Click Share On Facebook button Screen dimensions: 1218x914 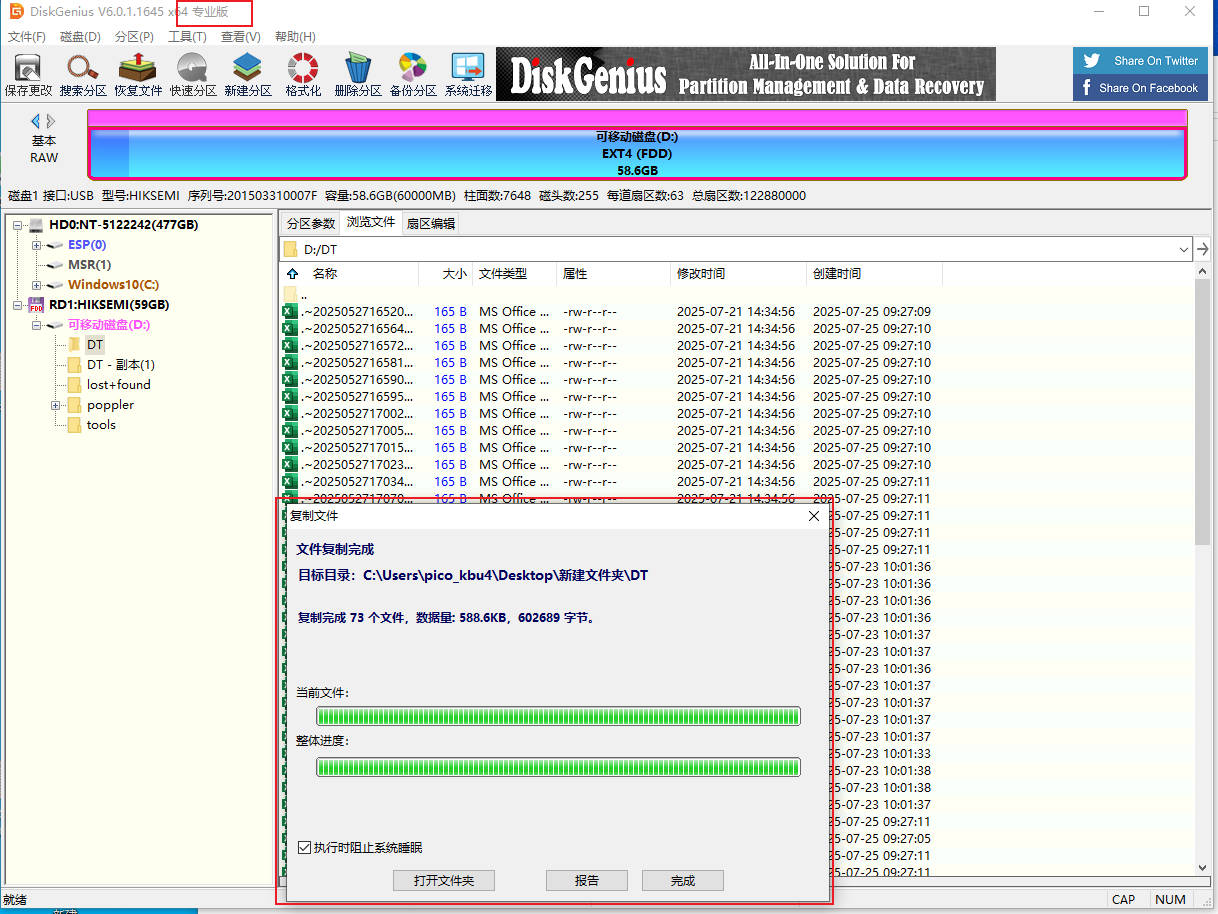tap(1141, 88)
